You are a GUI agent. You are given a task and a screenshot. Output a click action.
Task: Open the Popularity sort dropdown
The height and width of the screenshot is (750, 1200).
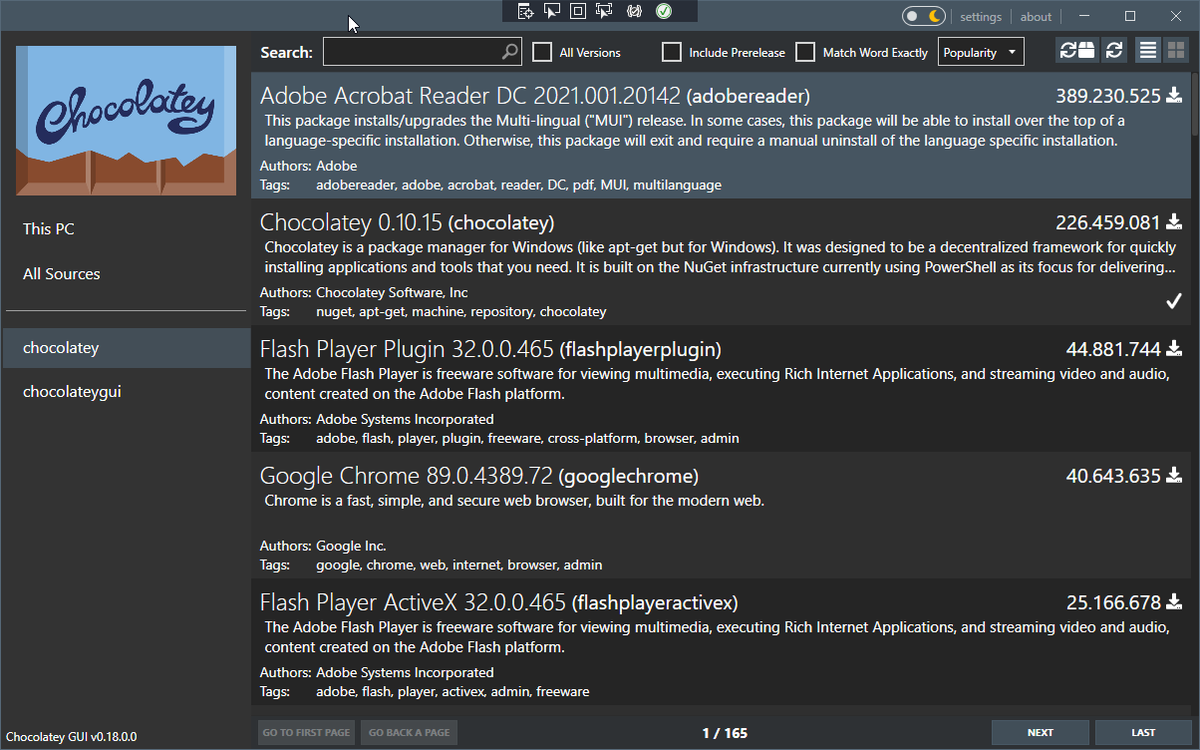click(x=981, y=52)
